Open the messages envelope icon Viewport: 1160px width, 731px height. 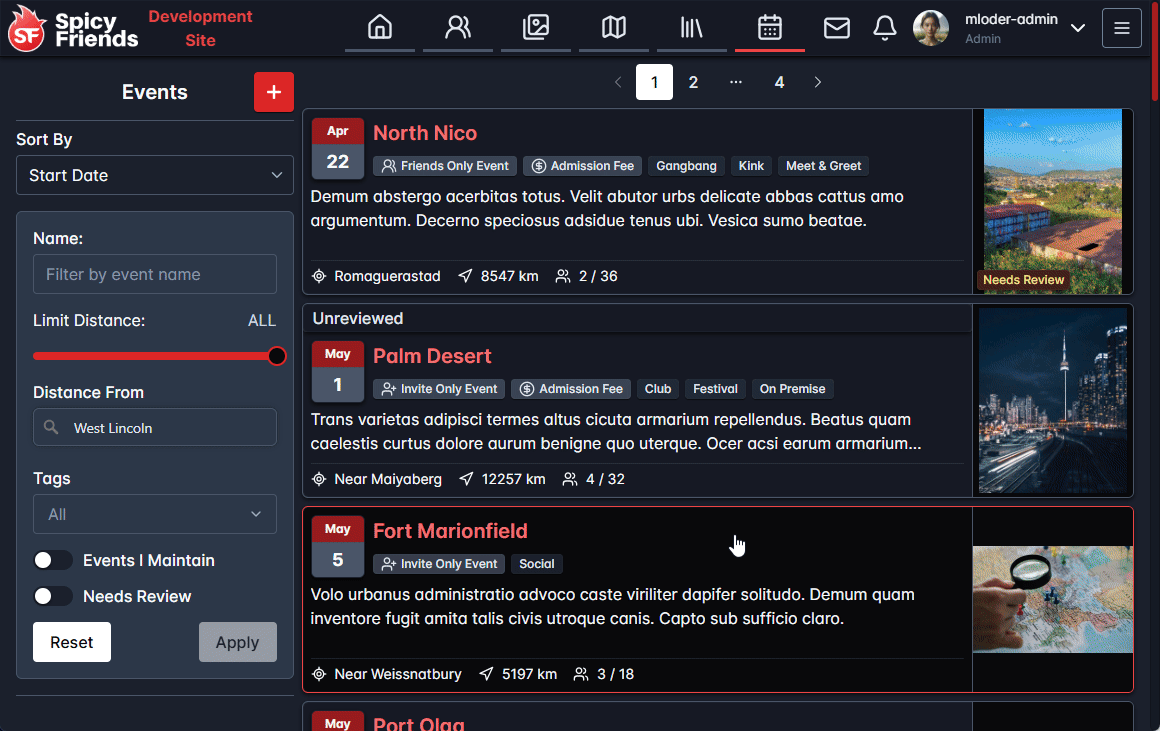837,28
